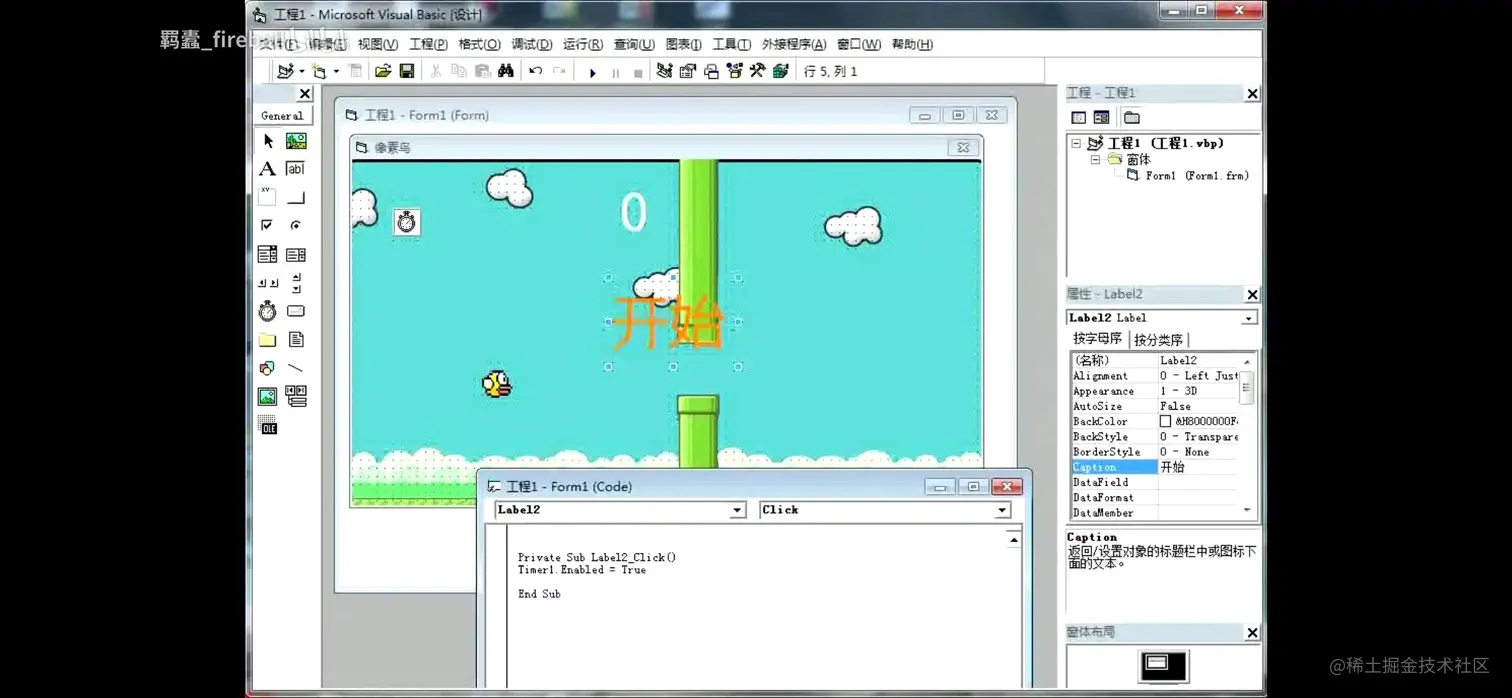
Task: Select the DirListBox folder tool
Action: [268, 340]
